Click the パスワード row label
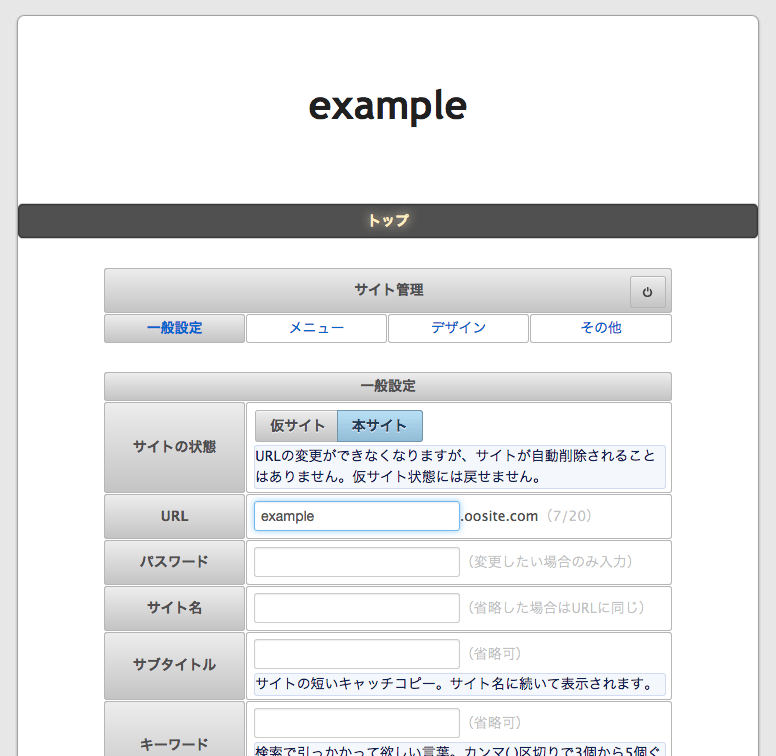 point(174,562)
